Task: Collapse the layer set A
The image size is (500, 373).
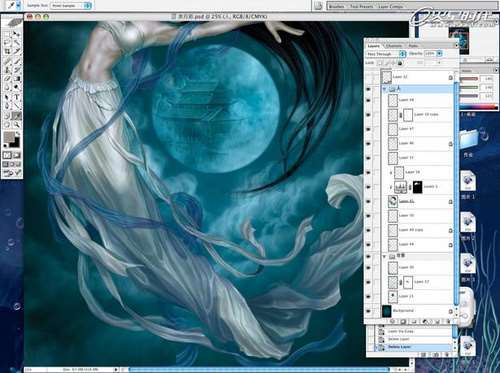Action: pyautogui.click(x=385, y=89)
